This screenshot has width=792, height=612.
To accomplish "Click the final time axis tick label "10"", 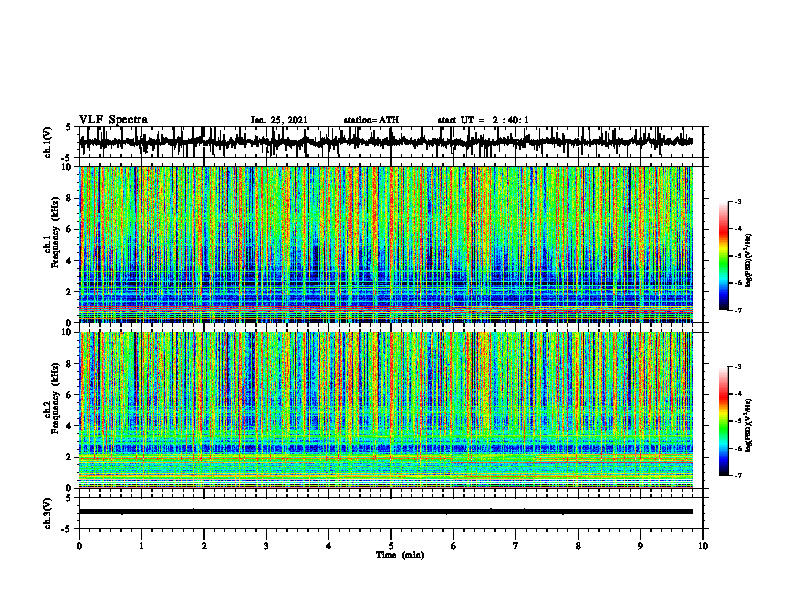I will pos(703,546).
